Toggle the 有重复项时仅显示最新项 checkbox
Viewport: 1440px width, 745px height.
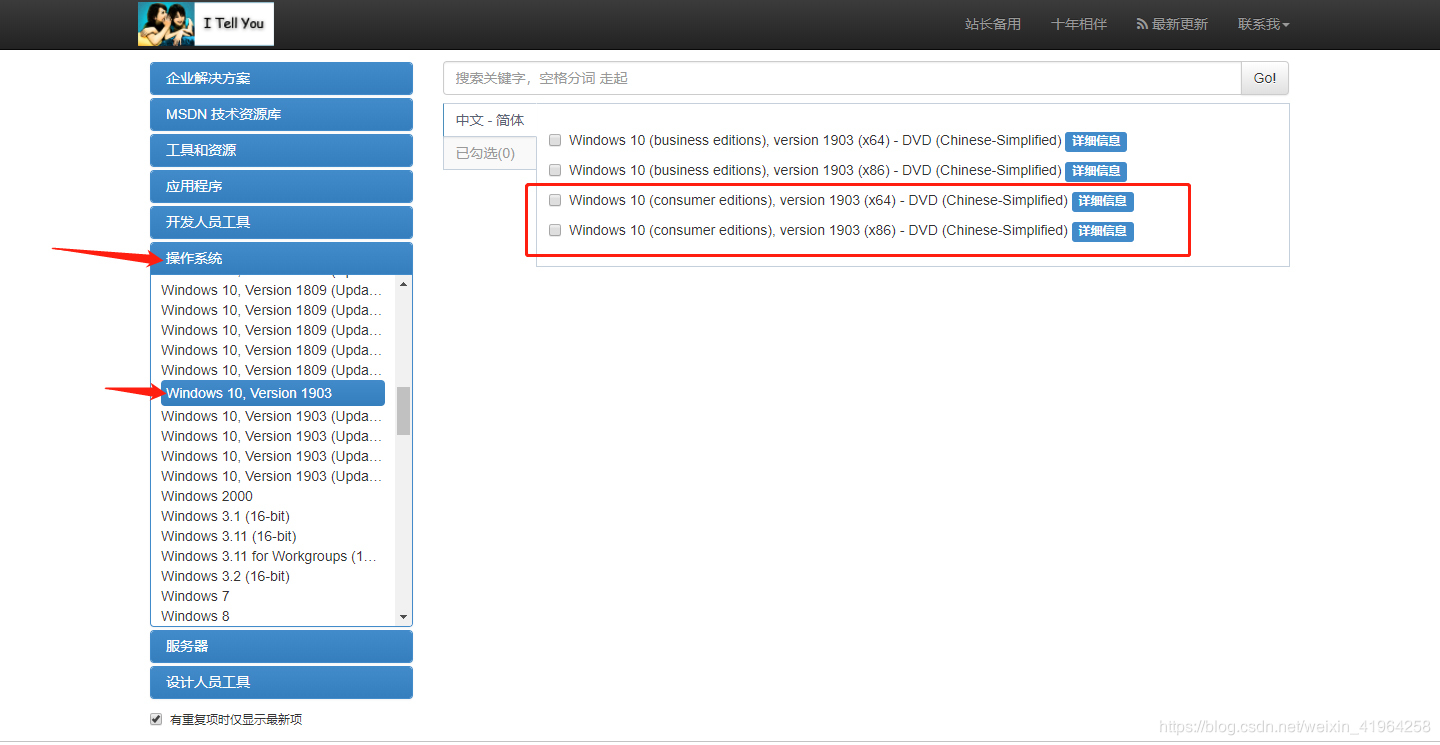pos(156,719)
